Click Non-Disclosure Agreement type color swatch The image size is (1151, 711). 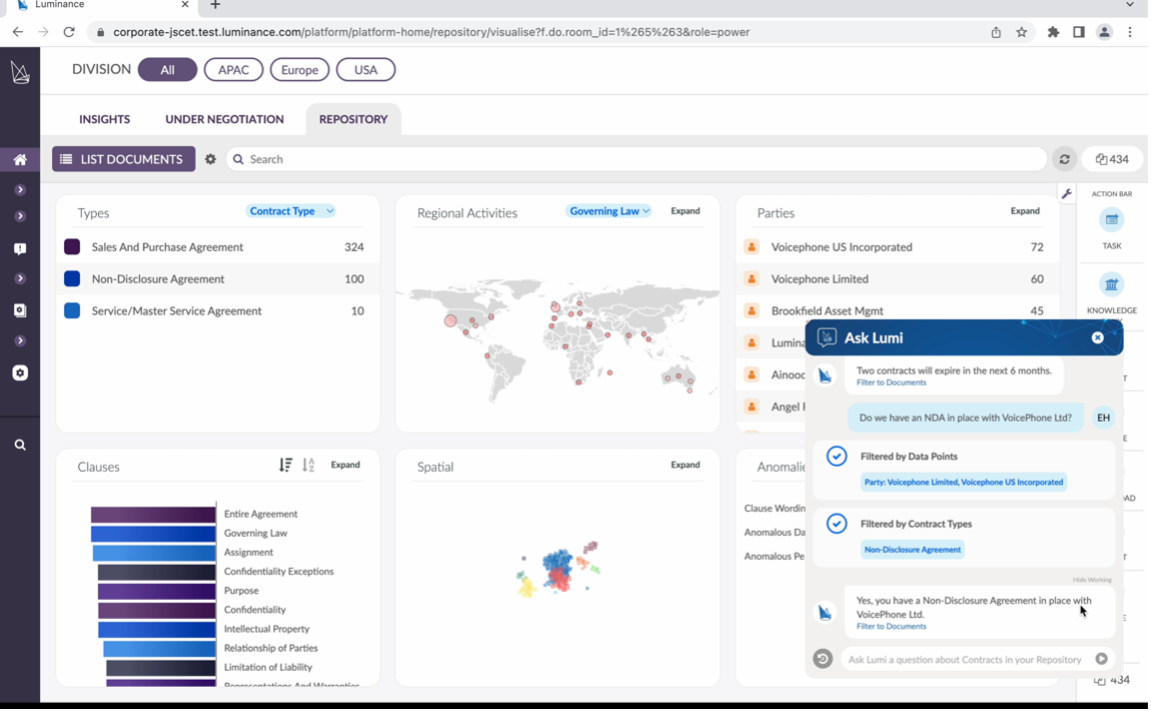[72, 279]
